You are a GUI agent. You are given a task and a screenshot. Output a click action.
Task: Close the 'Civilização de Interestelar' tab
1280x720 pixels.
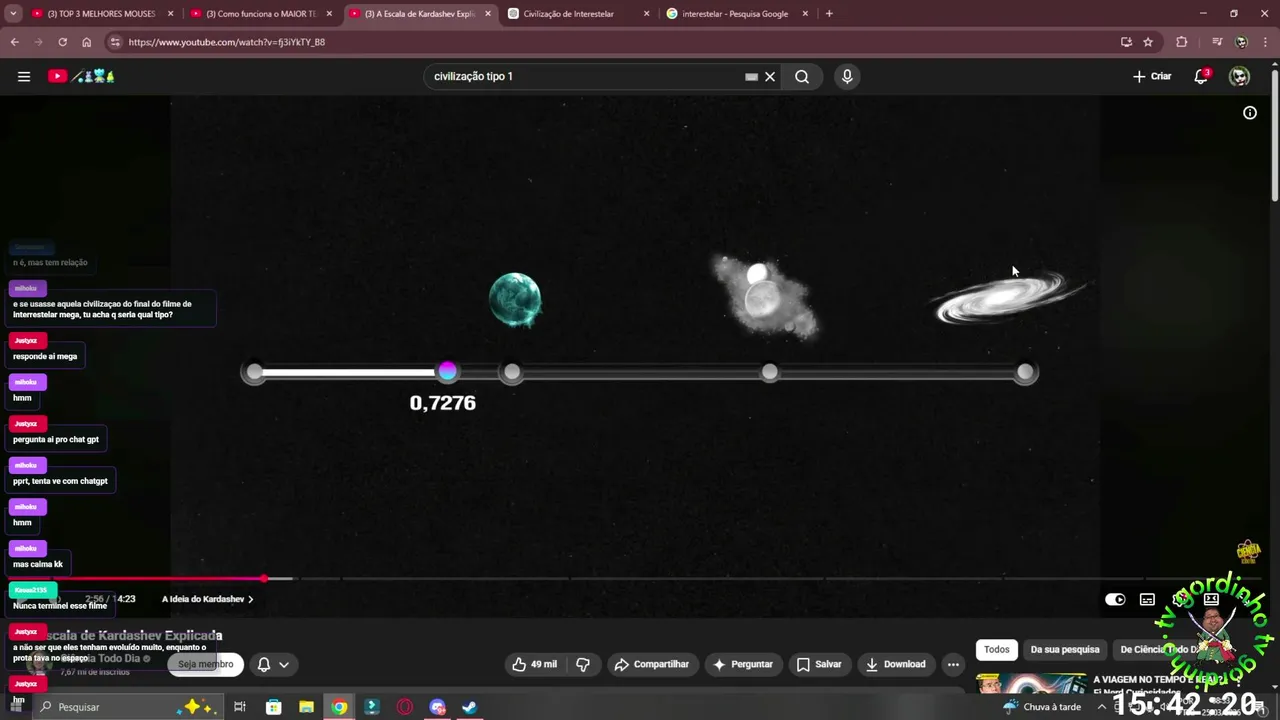point(646,14)
